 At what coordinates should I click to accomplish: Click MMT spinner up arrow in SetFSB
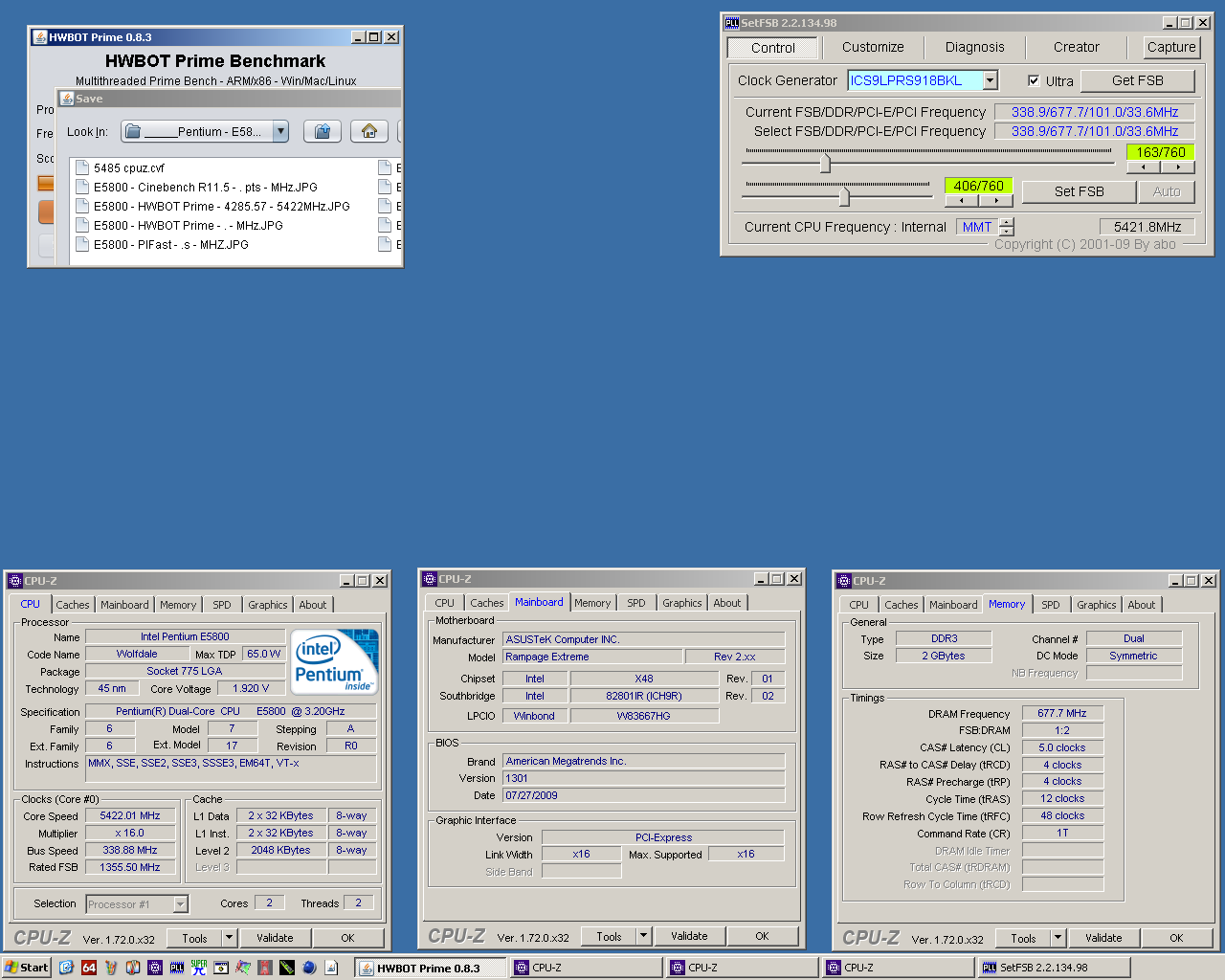tap(1006, 222)
